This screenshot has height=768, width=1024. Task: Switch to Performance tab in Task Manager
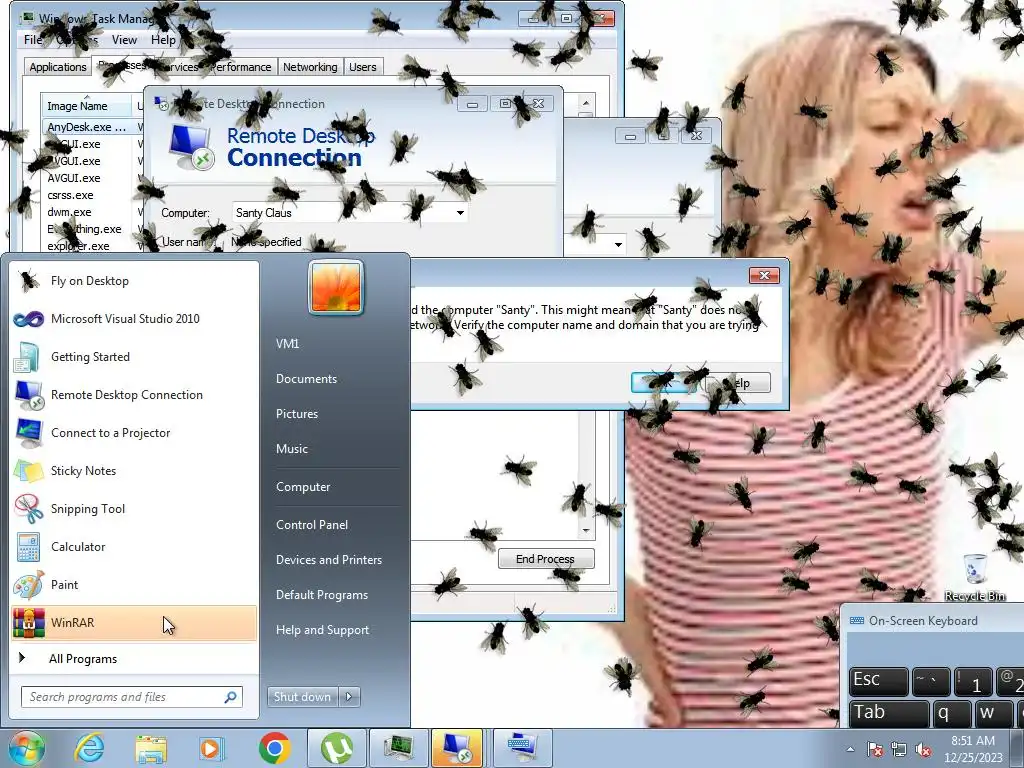(x=240, y=67)
